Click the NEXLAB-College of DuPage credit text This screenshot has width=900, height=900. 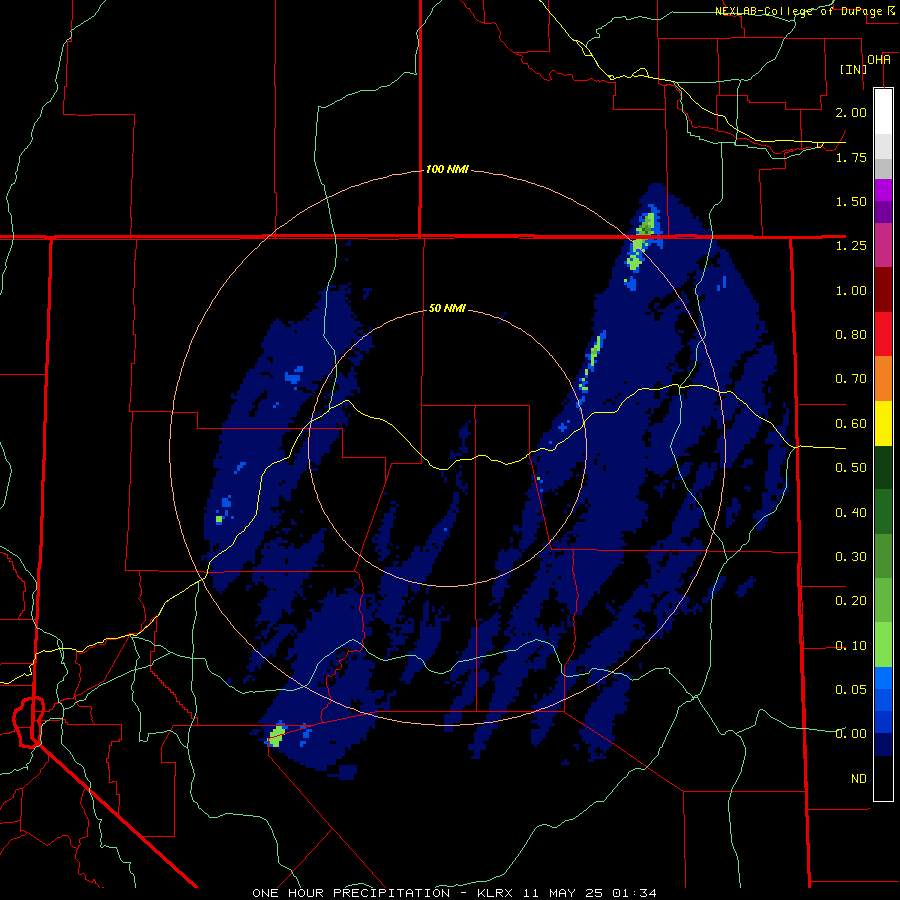(807, 11)
